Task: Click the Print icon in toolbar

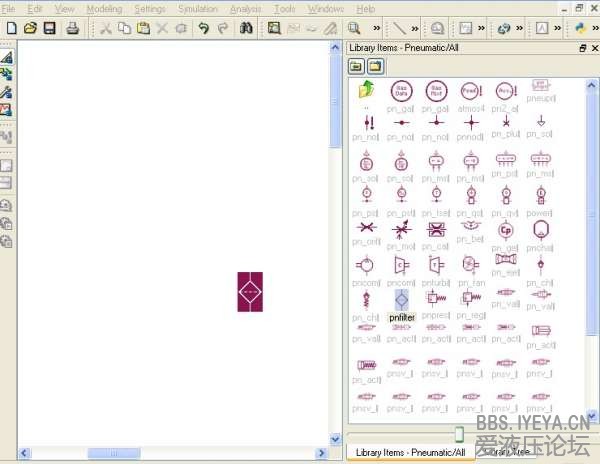Action: point(73,28)
